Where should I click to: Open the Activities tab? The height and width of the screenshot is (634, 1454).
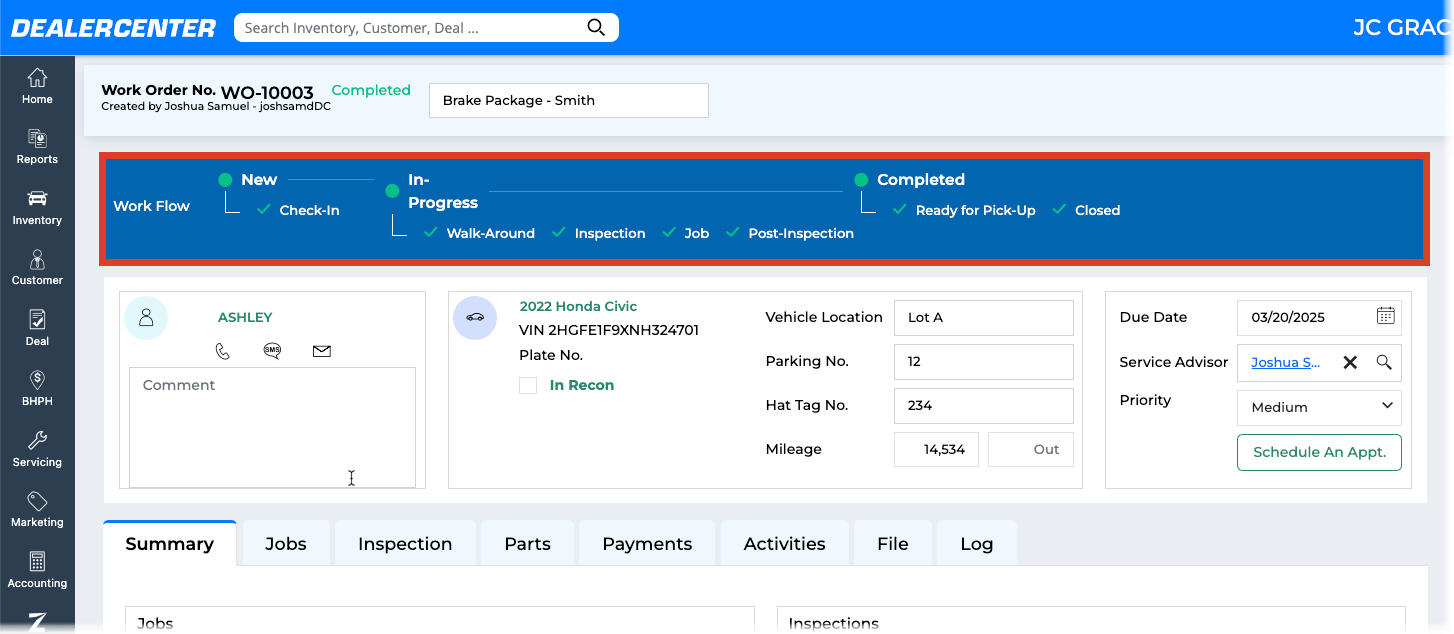click(785, 544)
